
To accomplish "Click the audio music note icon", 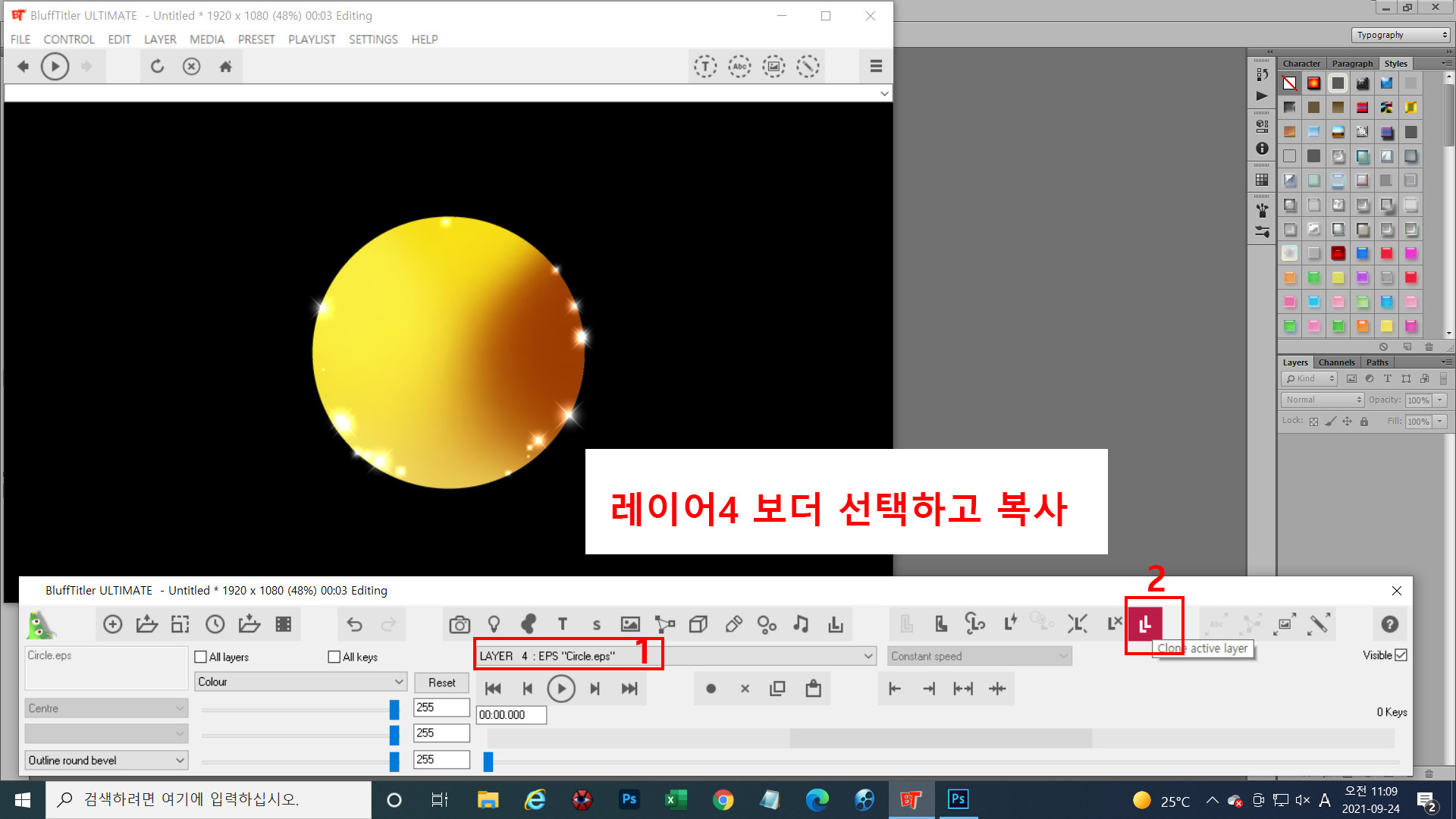I will (801, 624).
